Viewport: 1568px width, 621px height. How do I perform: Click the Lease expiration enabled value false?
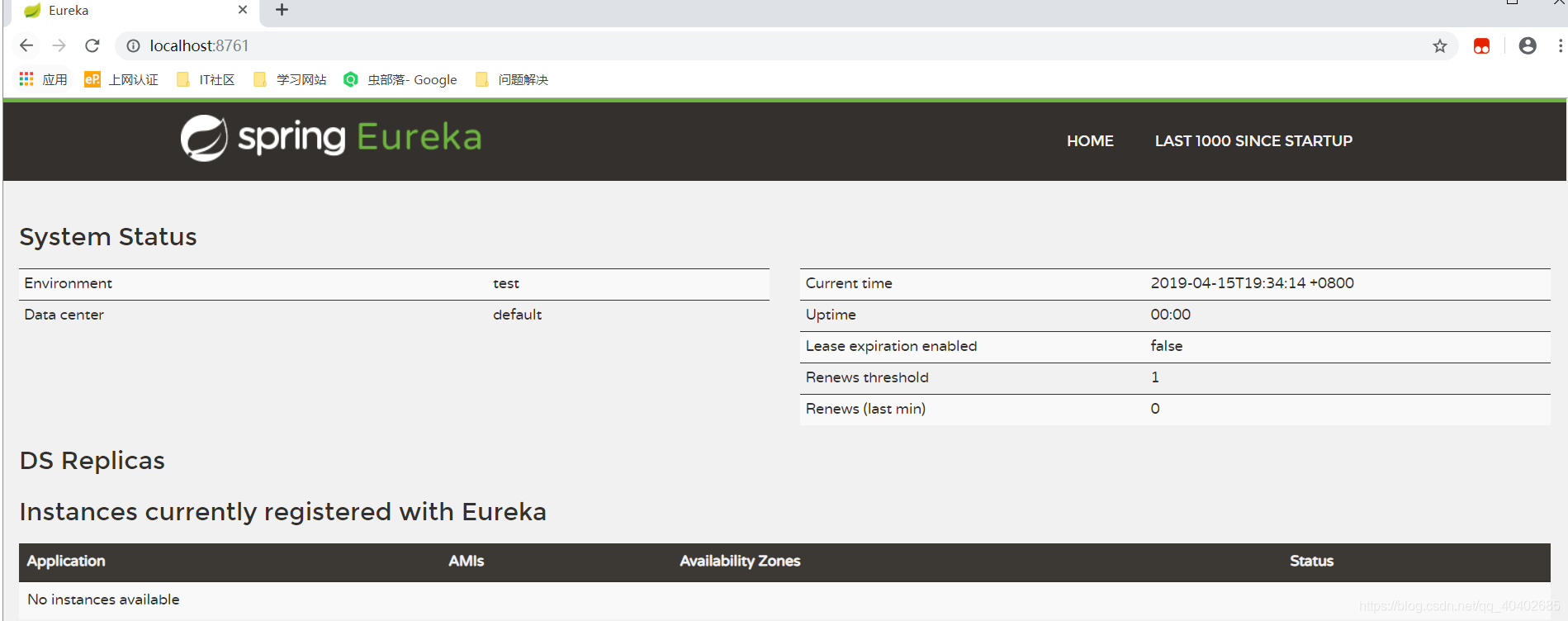(1167, 346)
